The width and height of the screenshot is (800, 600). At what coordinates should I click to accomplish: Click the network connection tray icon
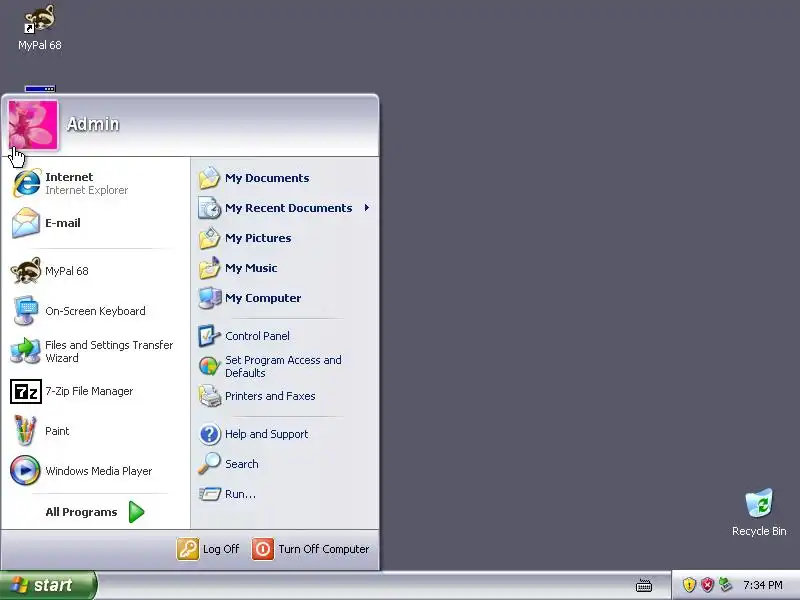tap(725, 585)
